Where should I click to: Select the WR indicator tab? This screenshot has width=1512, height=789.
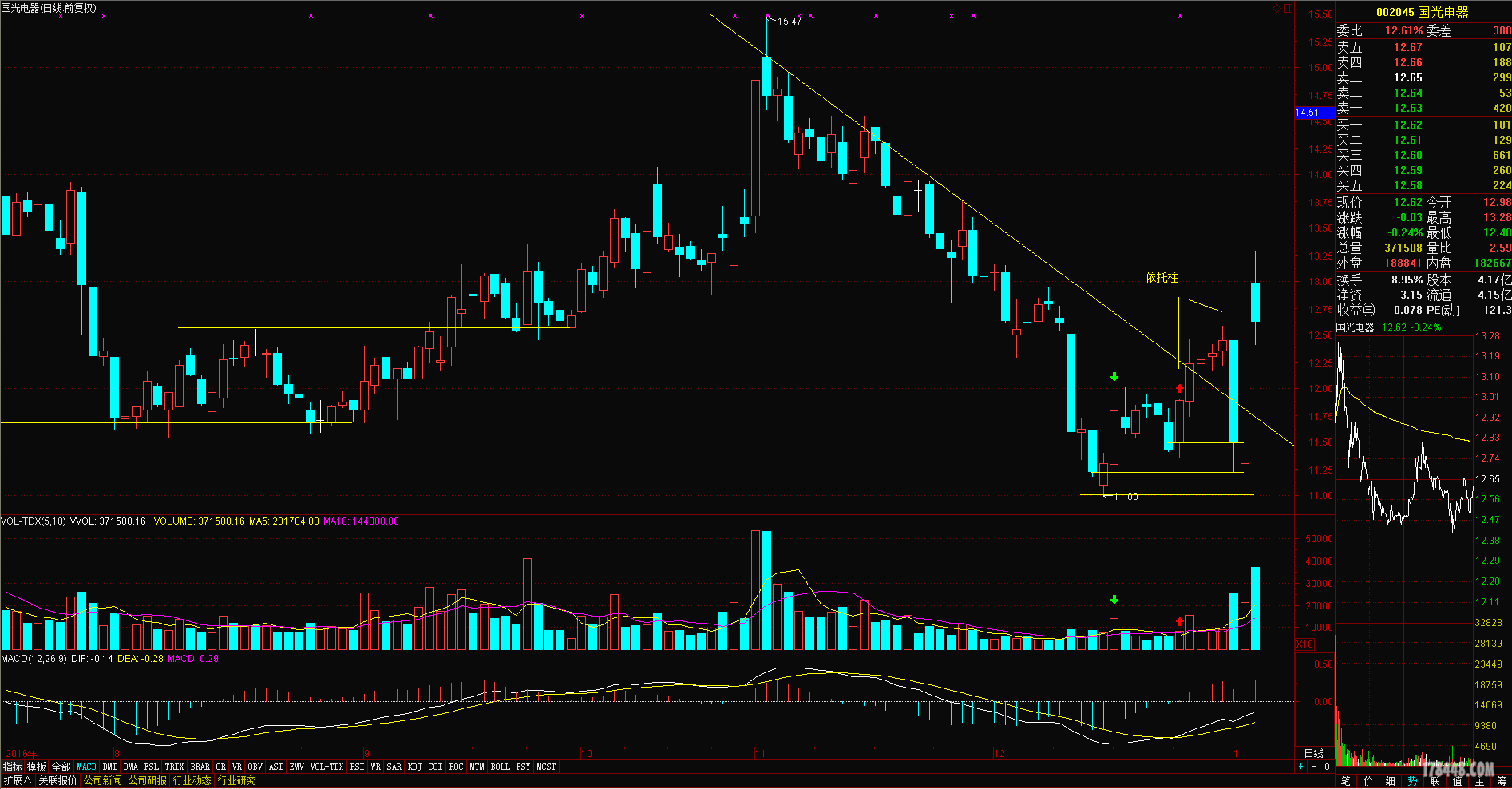tap(376, 767)
